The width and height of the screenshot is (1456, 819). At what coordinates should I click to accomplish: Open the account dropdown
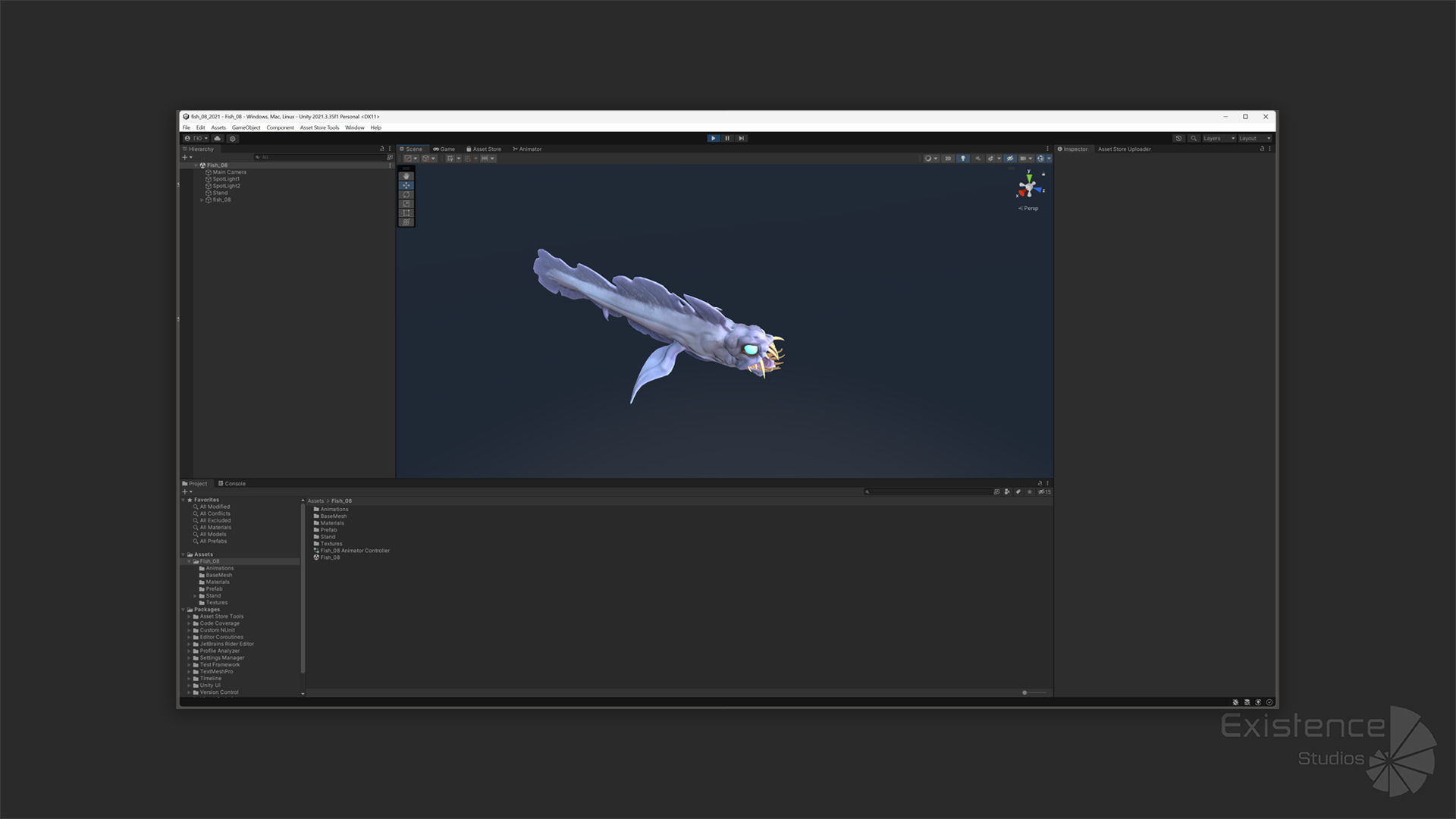click(x=196, y=139)
